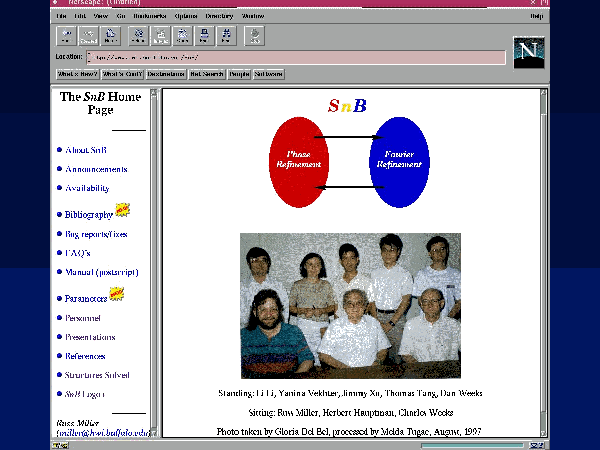Click the Netscape N logo
Screen dimensions: 600x450
(x=528, y=51)
